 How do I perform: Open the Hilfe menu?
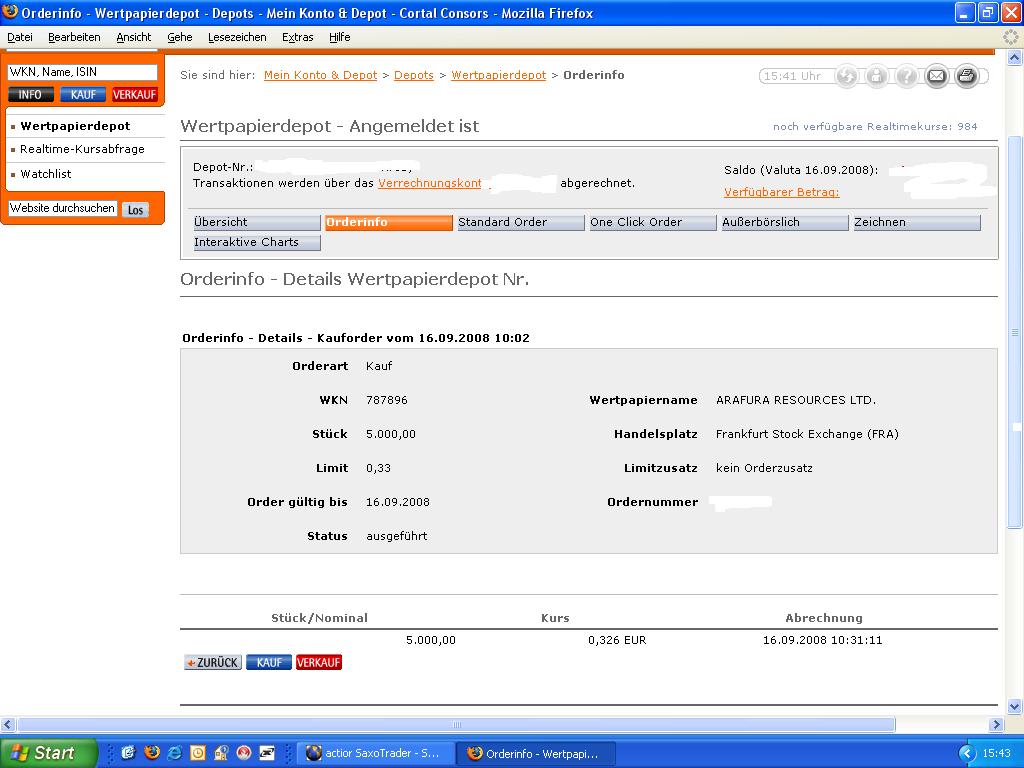(340, 37)
